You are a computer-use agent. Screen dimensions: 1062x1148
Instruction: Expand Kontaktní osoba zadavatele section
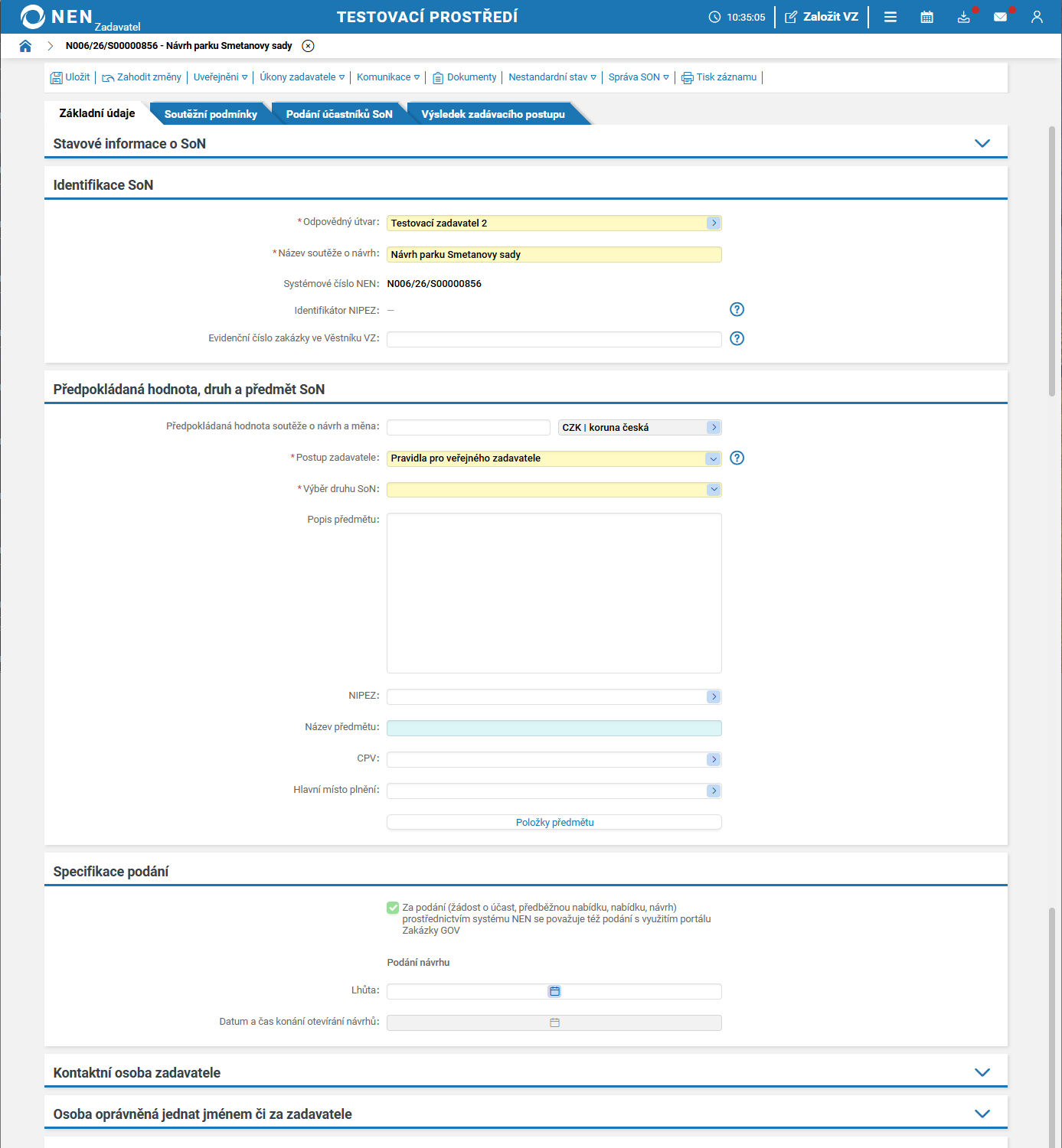click(982, 1072)
